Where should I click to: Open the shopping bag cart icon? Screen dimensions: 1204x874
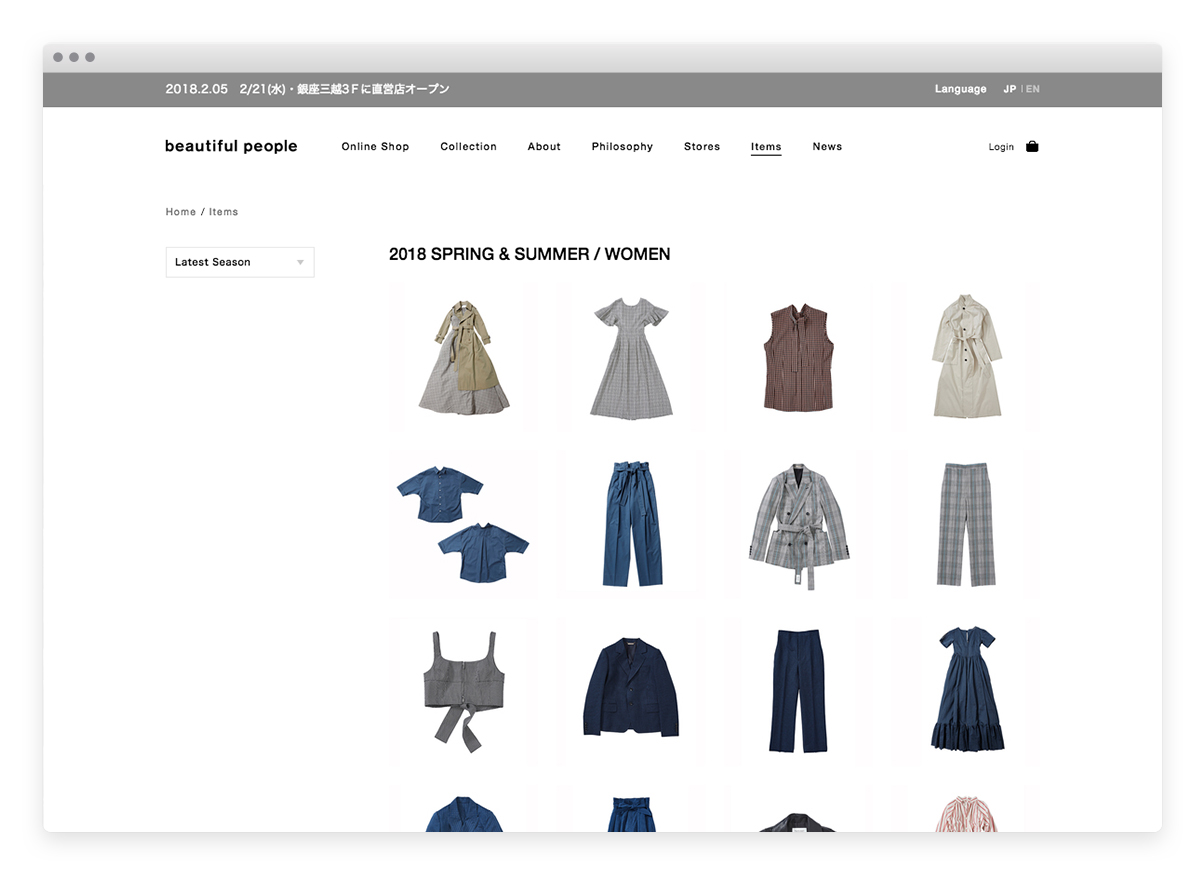(x=1032, y=146)
